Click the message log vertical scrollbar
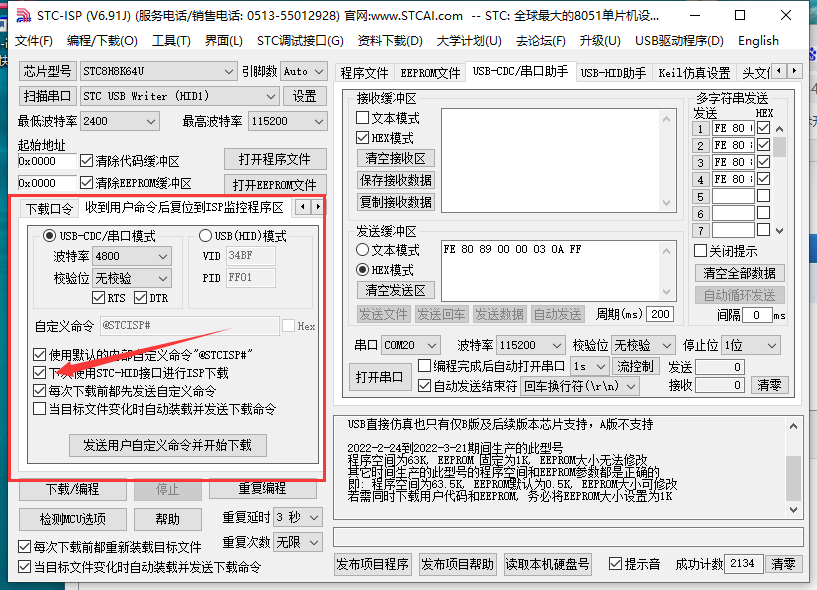 coord(793,468)
